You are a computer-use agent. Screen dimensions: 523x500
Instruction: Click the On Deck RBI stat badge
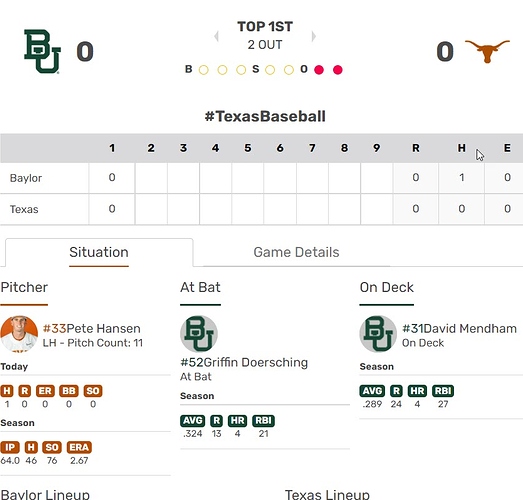[443, 391]
